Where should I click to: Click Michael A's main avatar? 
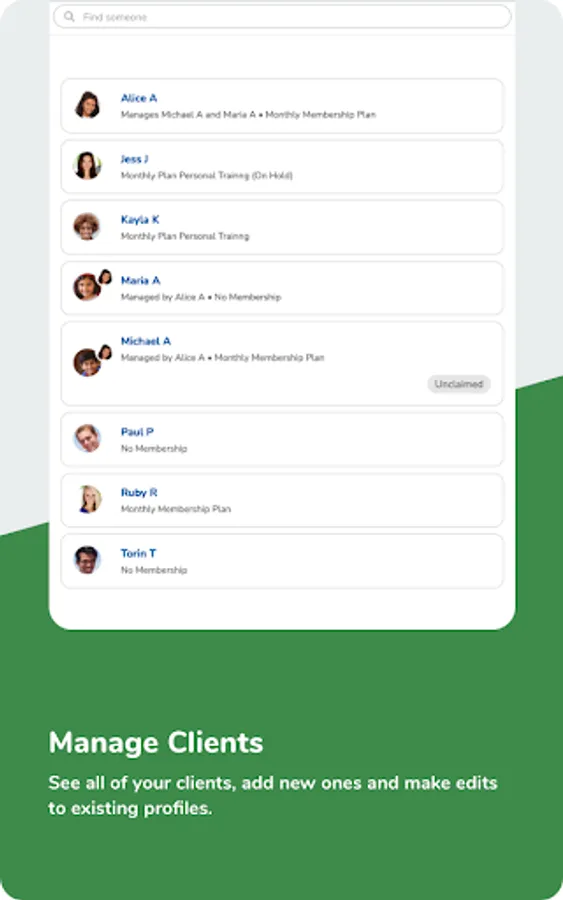tap(87, 363)
